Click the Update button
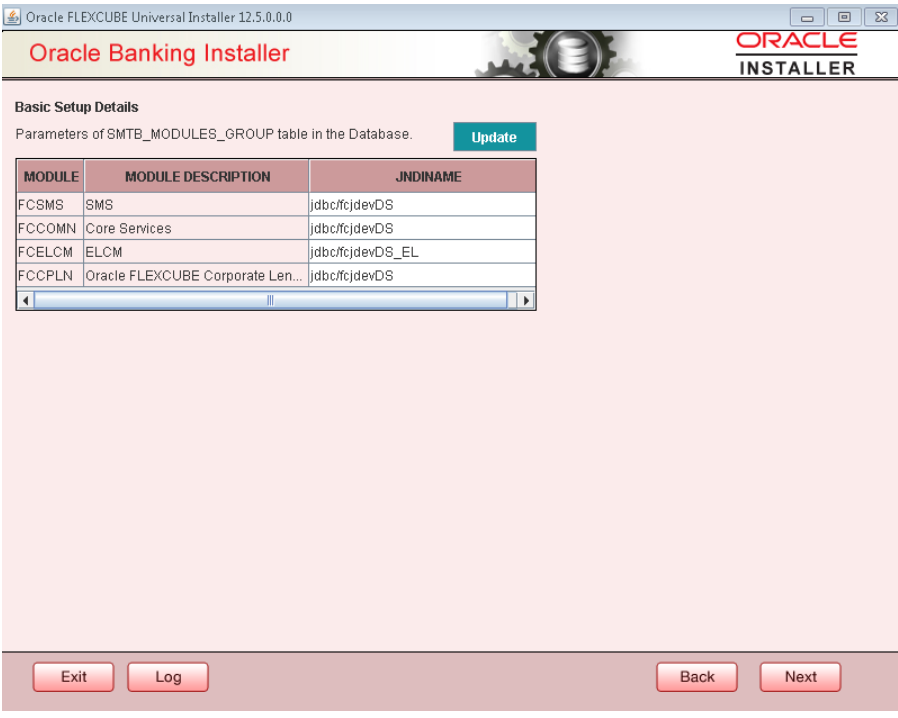This screenshot has width=898, height=718. coord(494,137)
